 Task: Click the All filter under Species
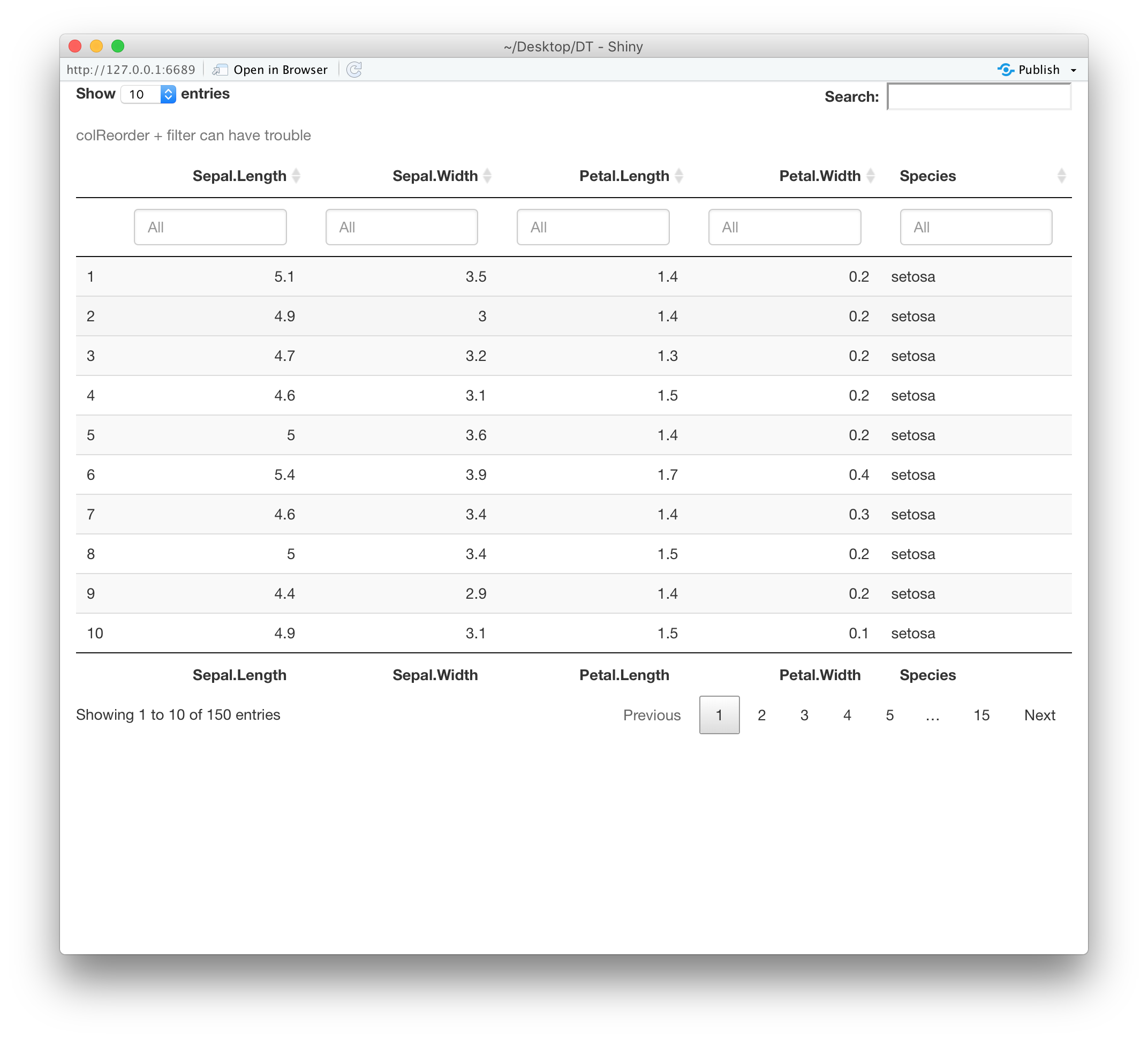(976, 227)
